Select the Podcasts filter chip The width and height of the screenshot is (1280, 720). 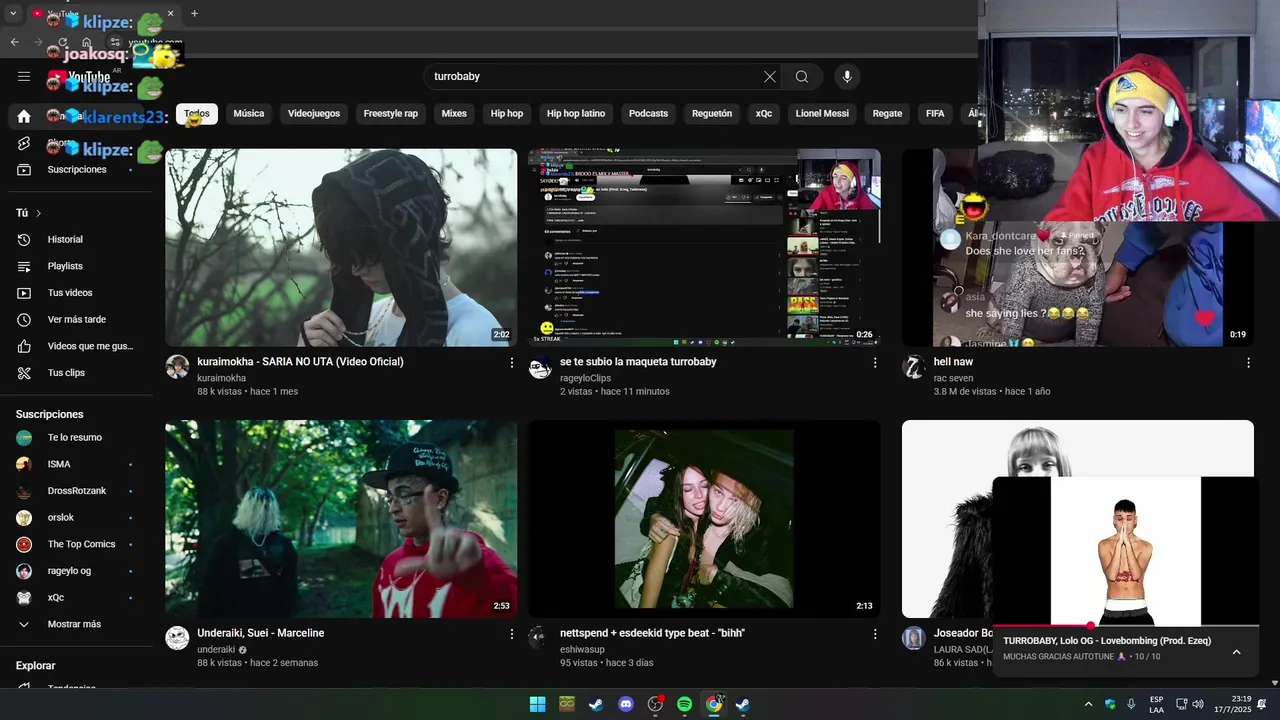pyautogui.click(x=648, y=114)
